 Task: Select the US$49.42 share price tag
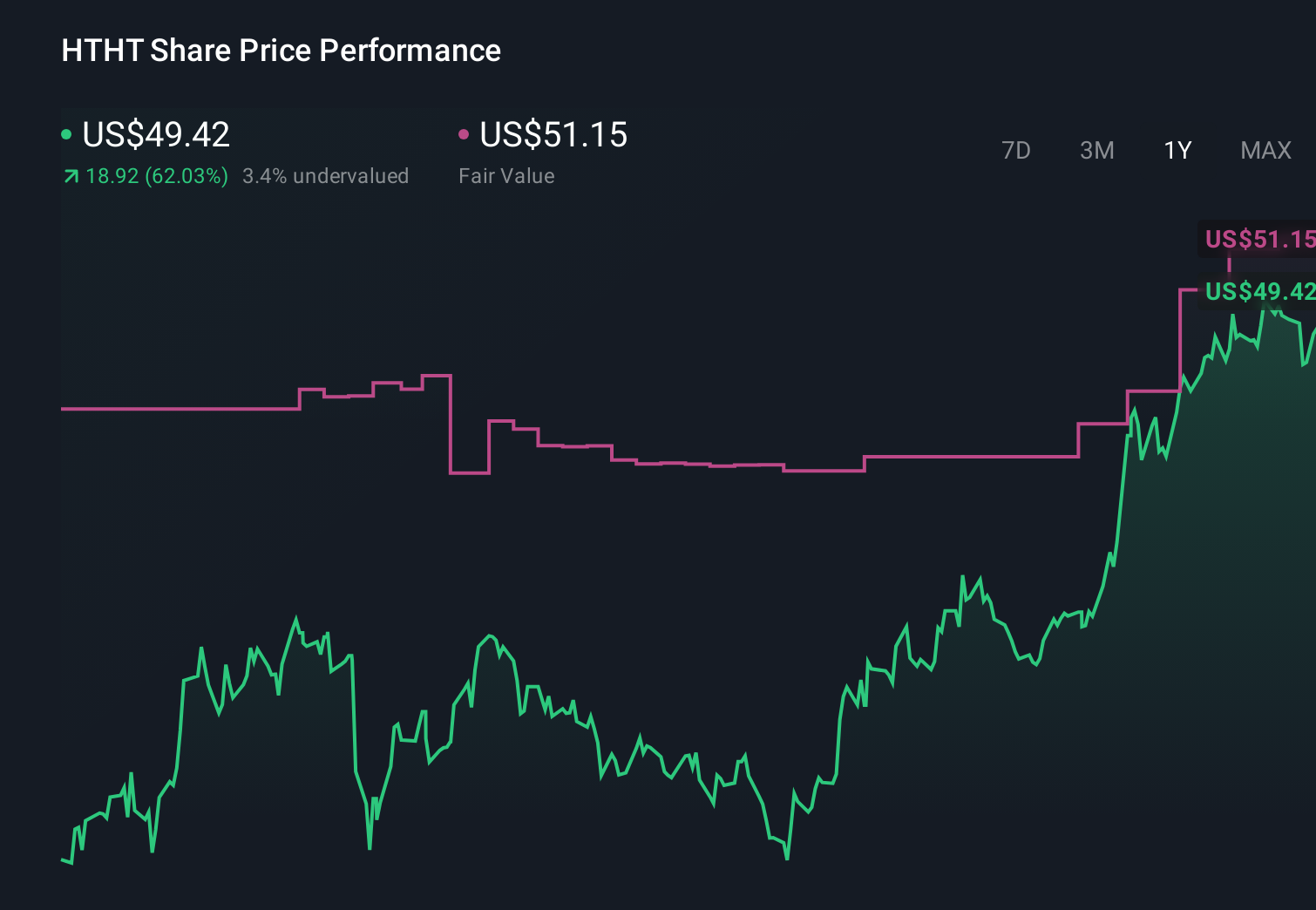[x=1259, y=293]
